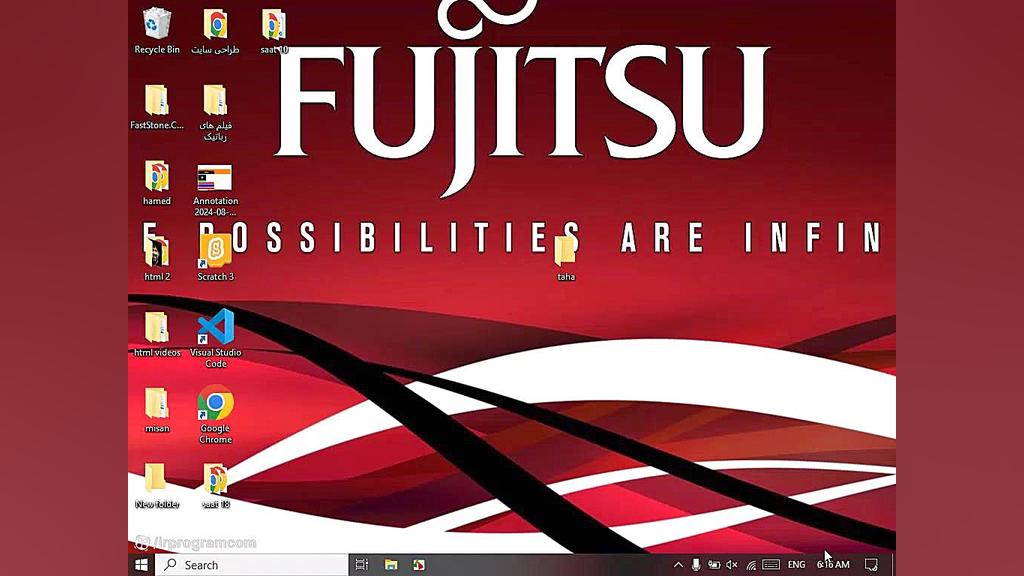Switch input language via ENG indicator
Viewport: 1024px width, 576px height.
796,565
